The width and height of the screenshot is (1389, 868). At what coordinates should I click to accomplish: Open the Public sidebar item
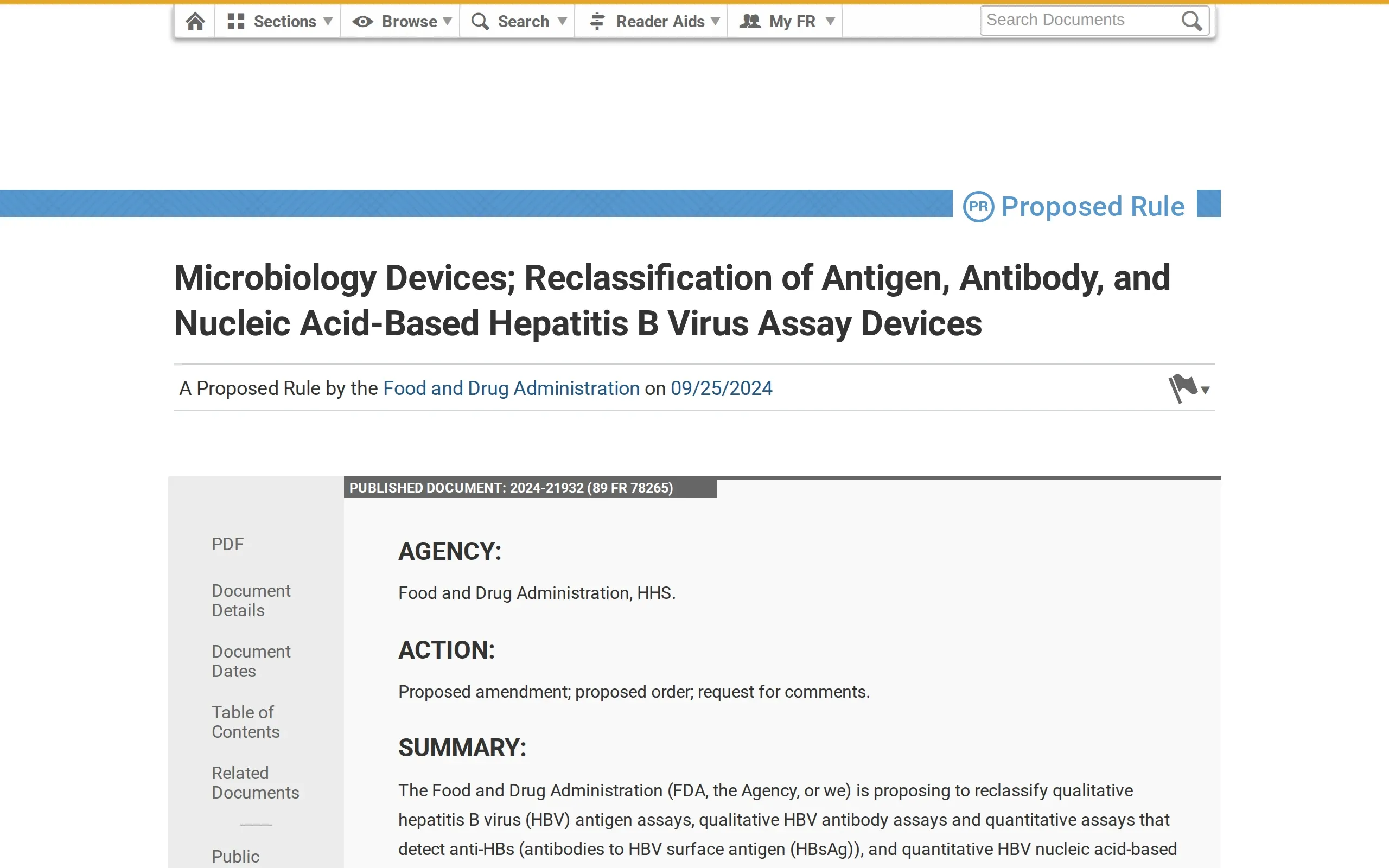(x=235, y=856)
